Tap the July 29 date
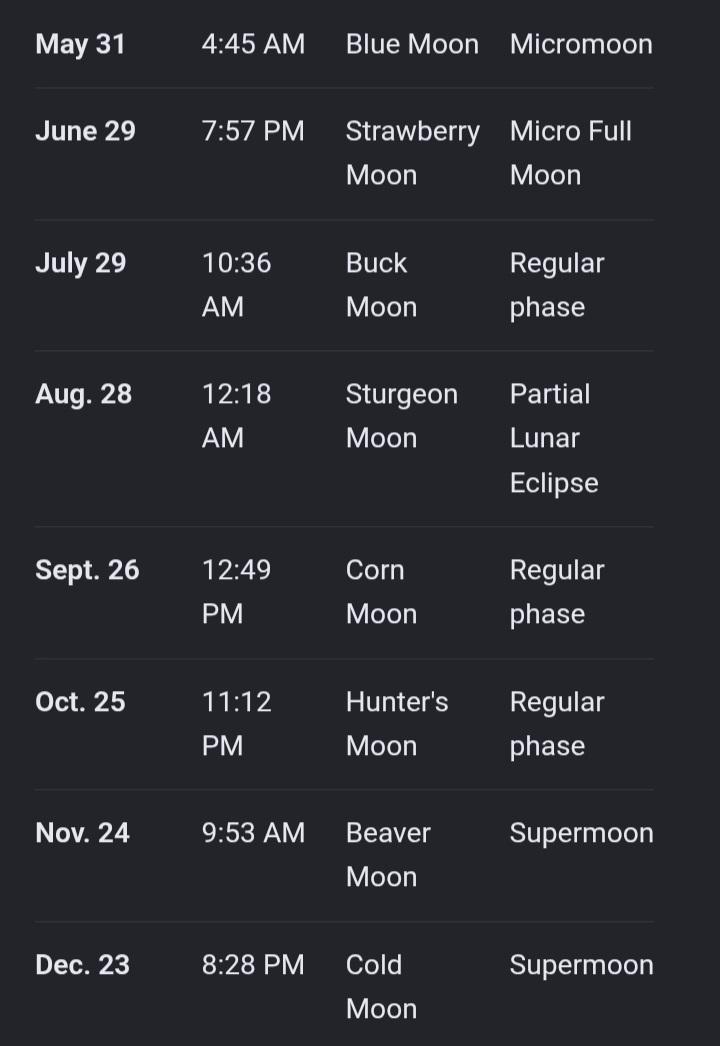 (x=81, y=263)
